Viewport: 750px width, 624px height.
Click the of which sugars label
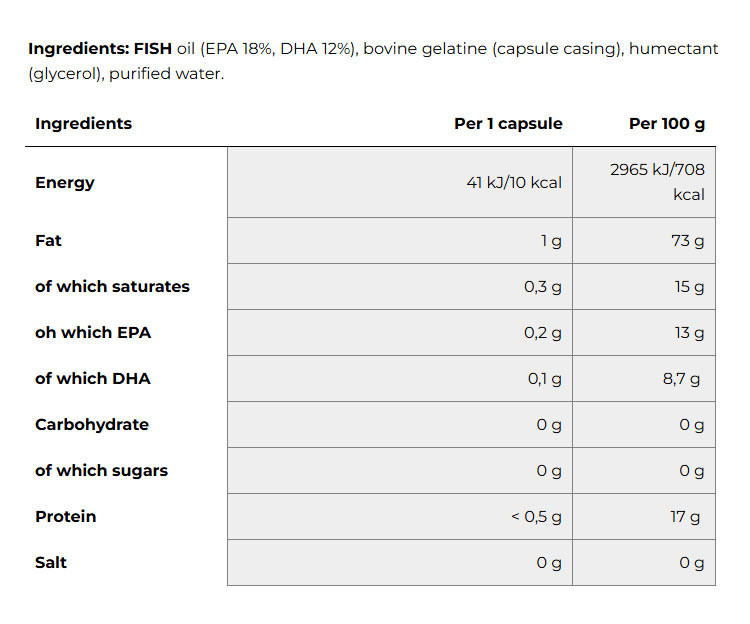point(101,471)
